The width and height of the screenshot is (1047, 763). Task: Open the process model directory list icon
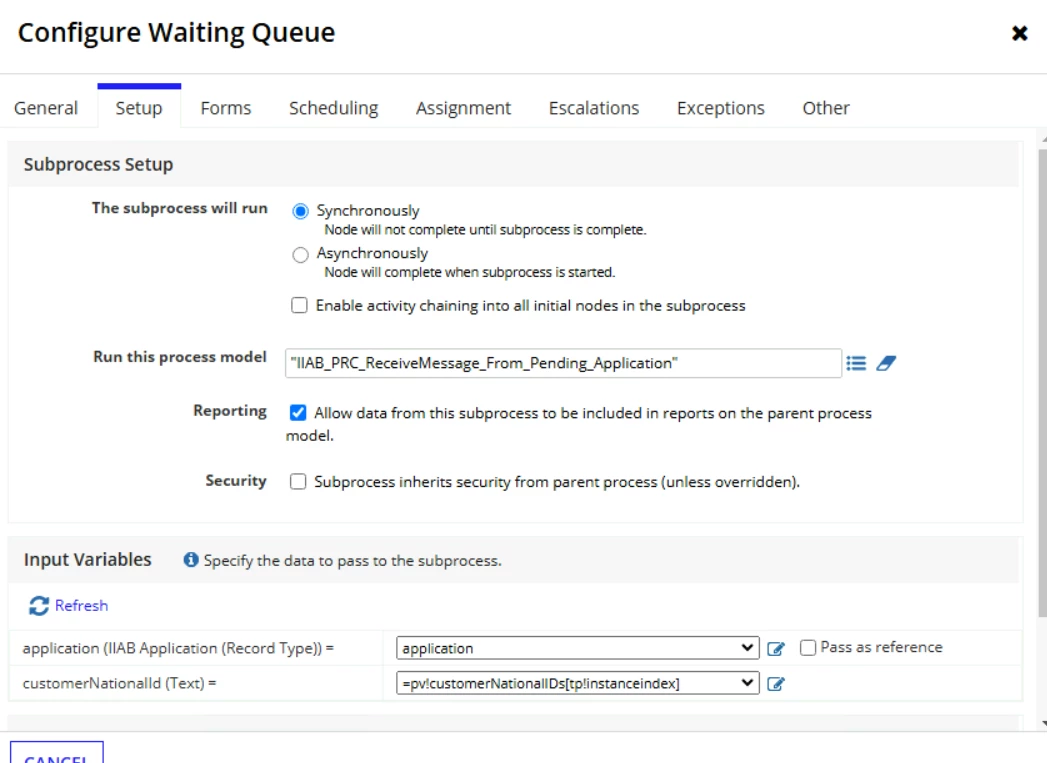(x=856, y=363)
